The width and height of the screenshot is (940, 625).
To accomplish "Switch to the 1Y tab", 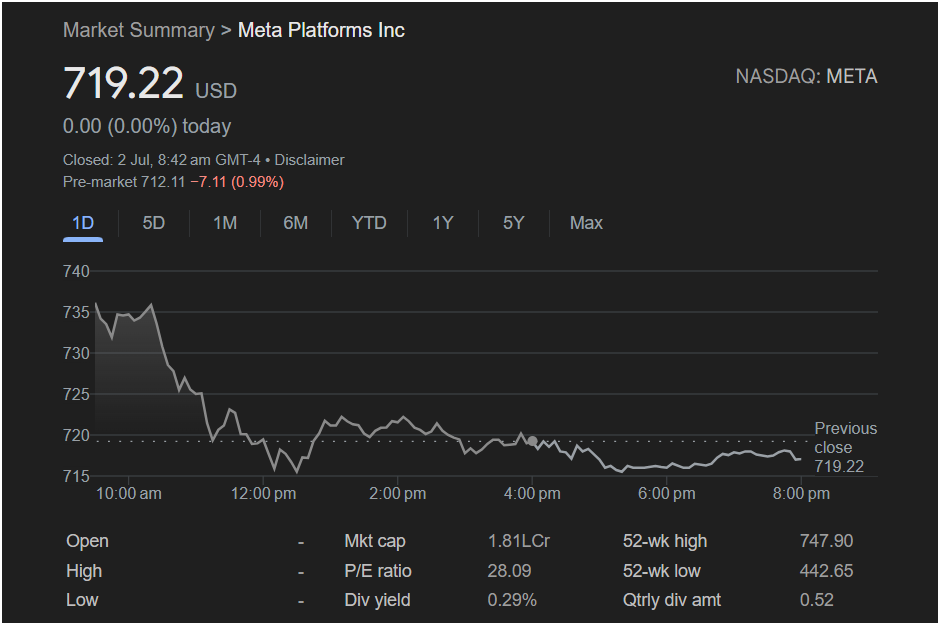I will click(443, 223).
